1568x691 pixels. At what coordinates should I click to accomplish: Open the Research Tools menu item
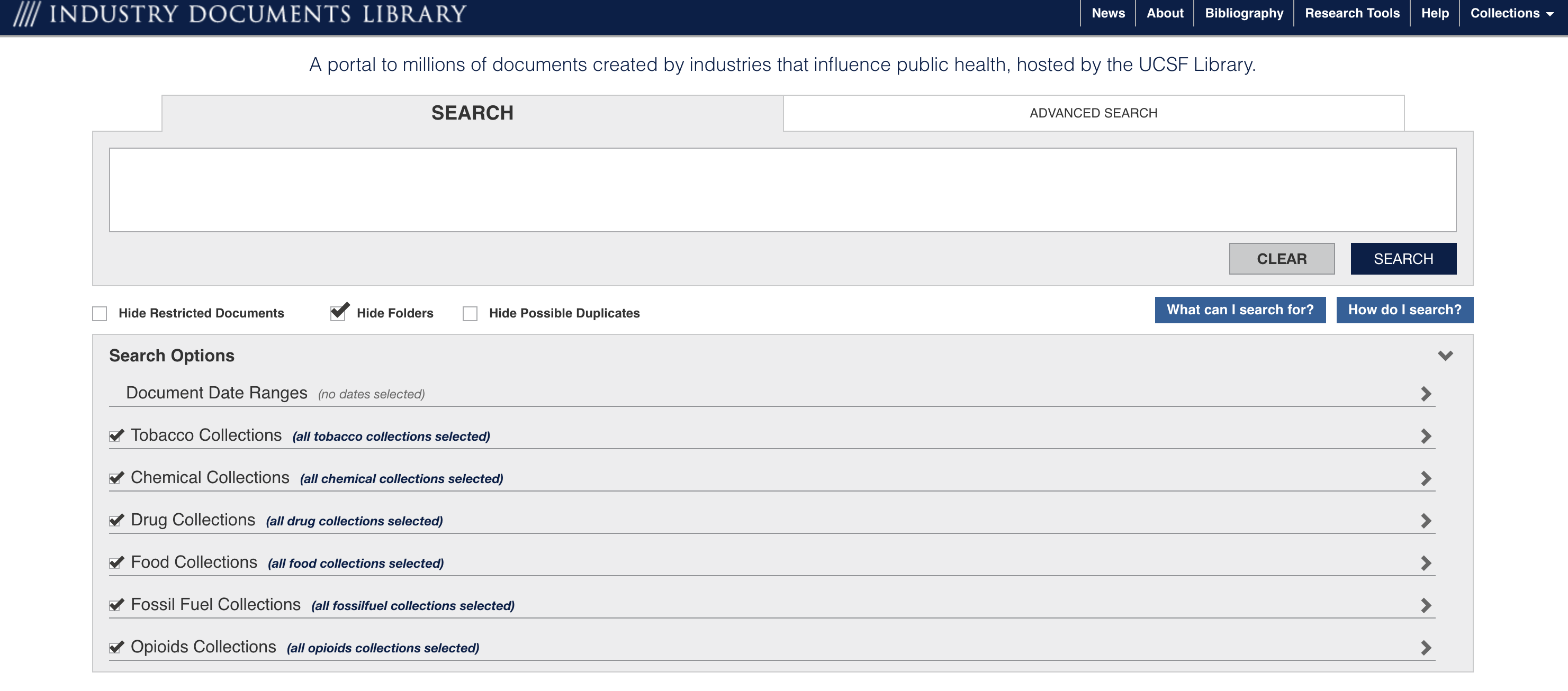(1352, 13)
